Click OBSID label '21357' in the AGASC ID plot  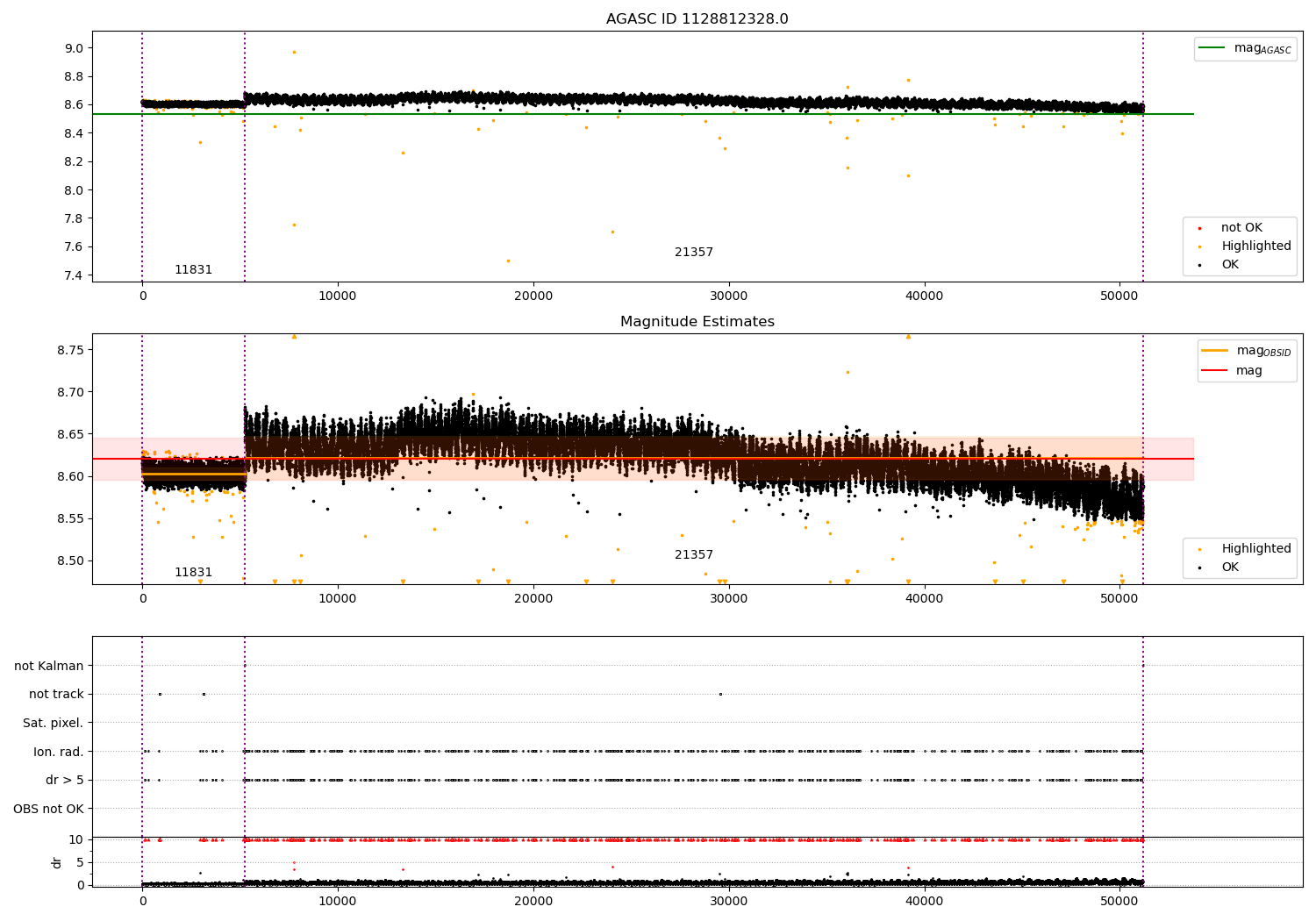pyautogui.click(x=694, y=253)
